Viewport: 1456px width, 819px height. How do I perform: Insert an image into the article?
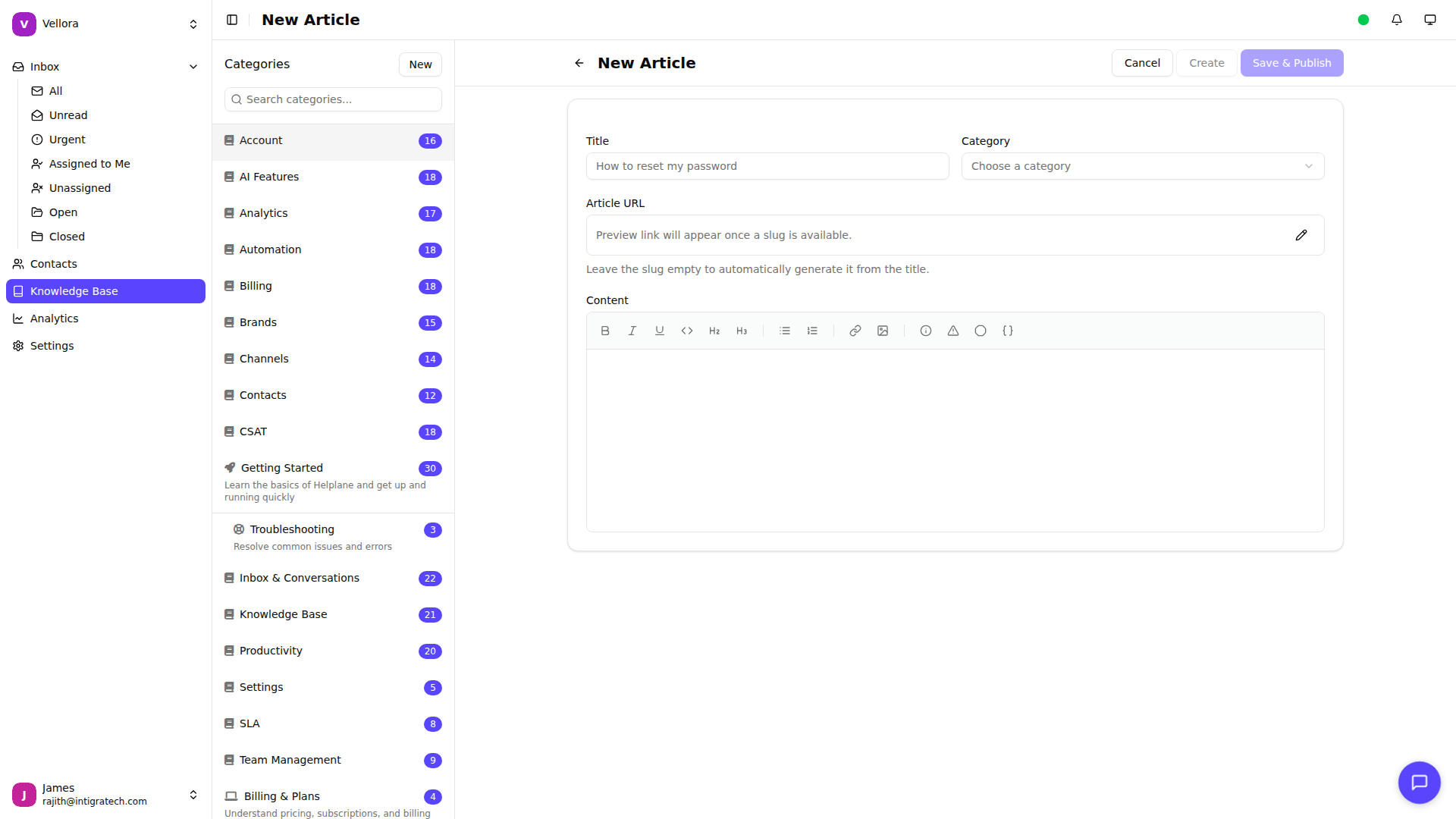[883, 331]
